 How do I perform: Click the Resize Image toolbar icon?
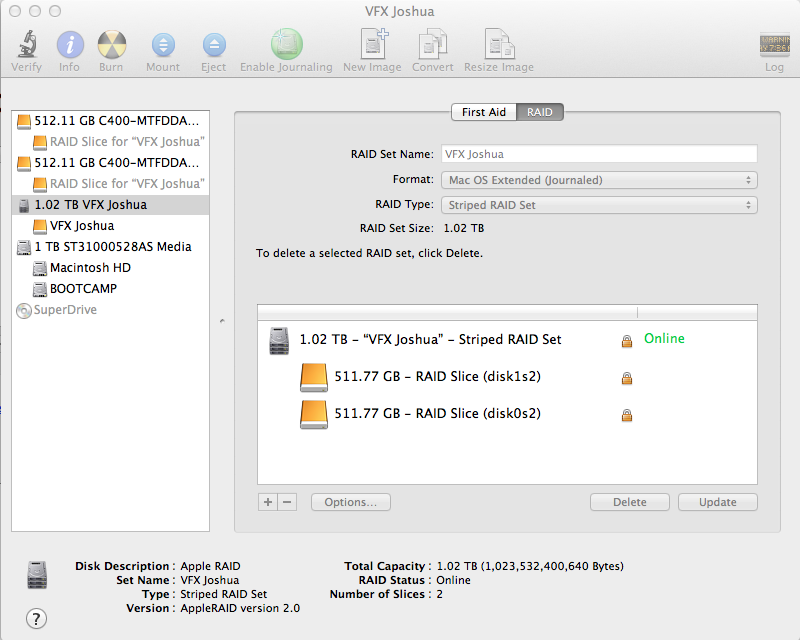499,44
